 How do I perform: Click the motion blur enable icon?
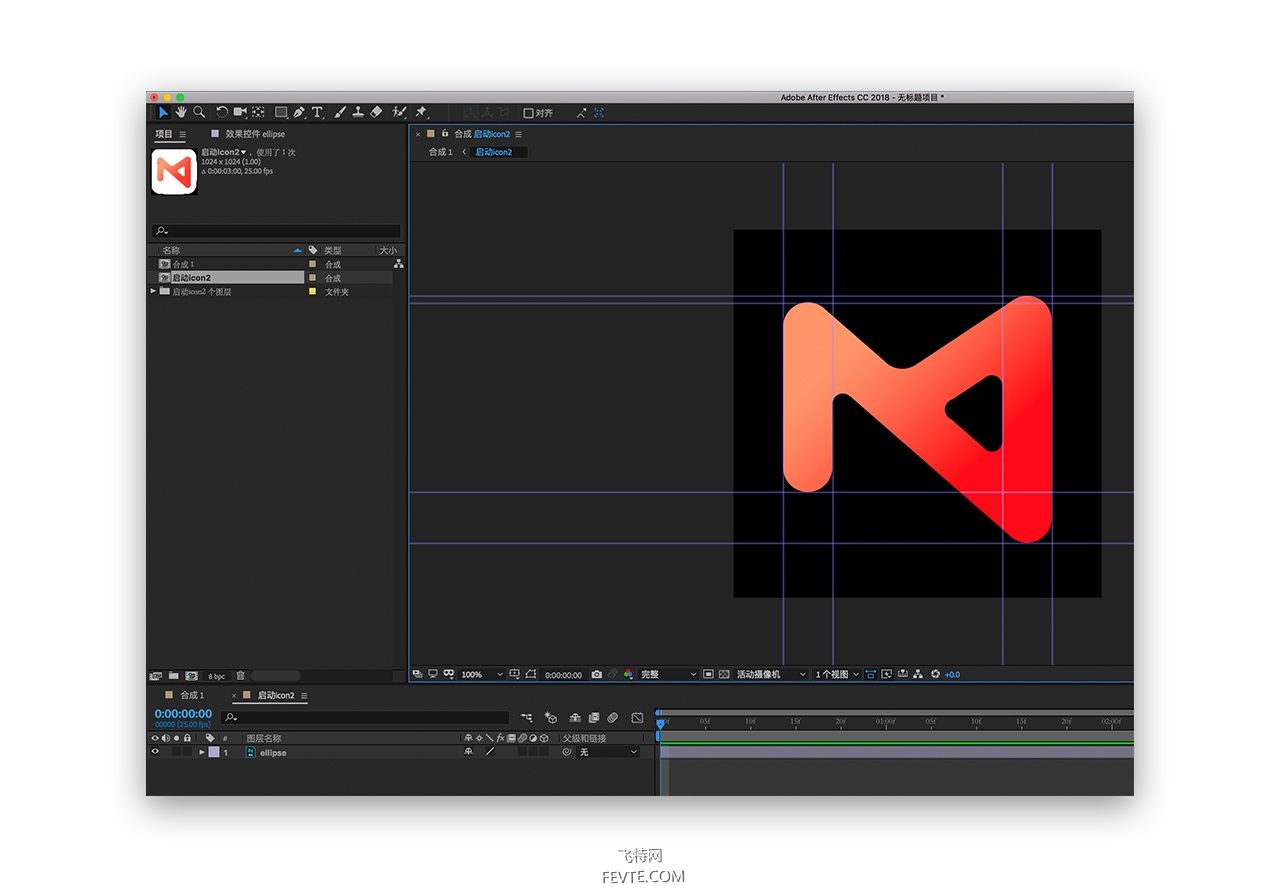pyautogui.click(x=612, y=717)
